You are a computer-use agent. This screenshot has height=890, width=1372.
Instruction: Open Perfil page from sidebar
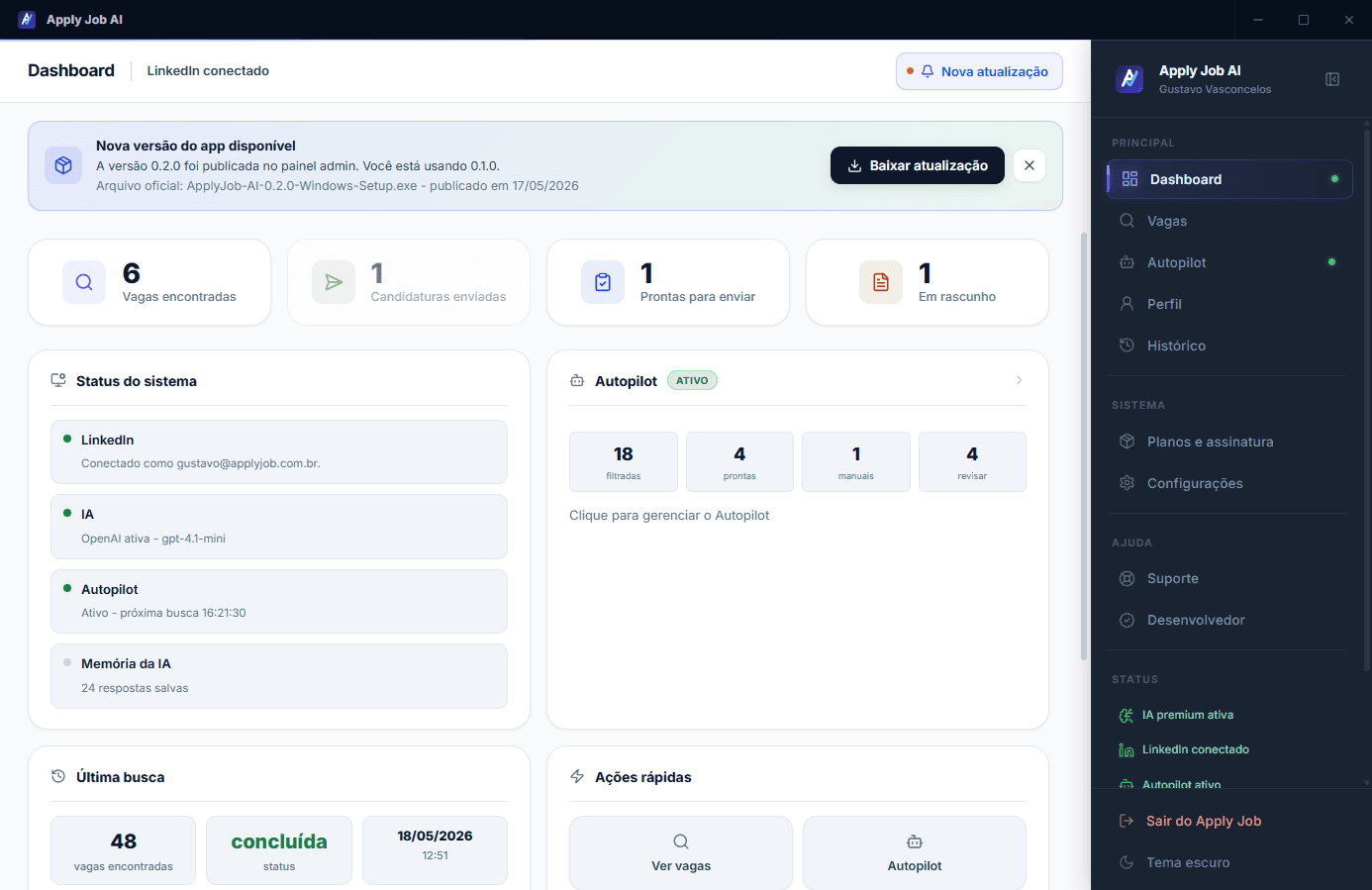[1229, 304]
